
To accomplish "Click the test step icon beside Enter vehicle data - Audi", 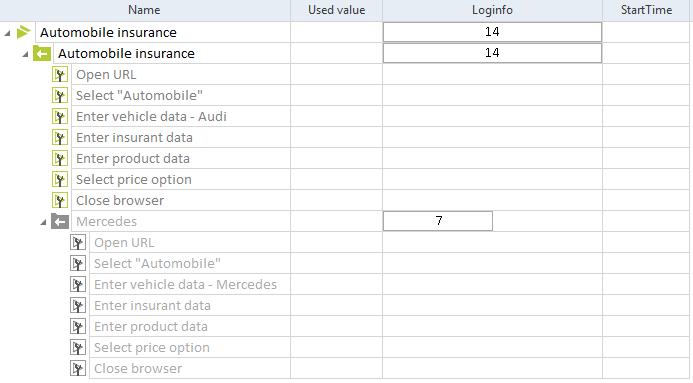I will pos(60,117).
